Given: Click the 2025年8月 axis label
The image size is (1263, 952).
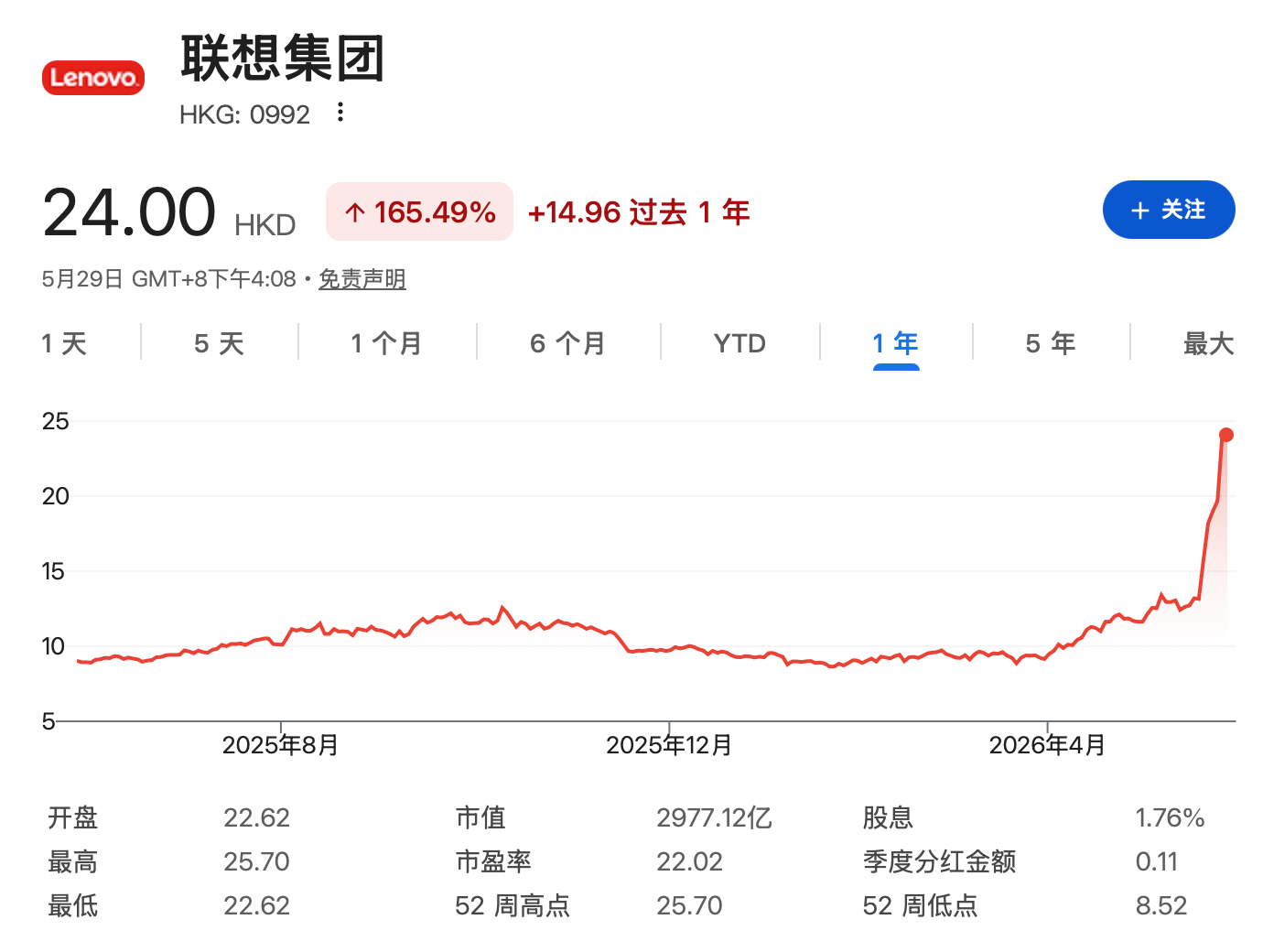Looking at the screenshot, I should [x=280, y=745].
